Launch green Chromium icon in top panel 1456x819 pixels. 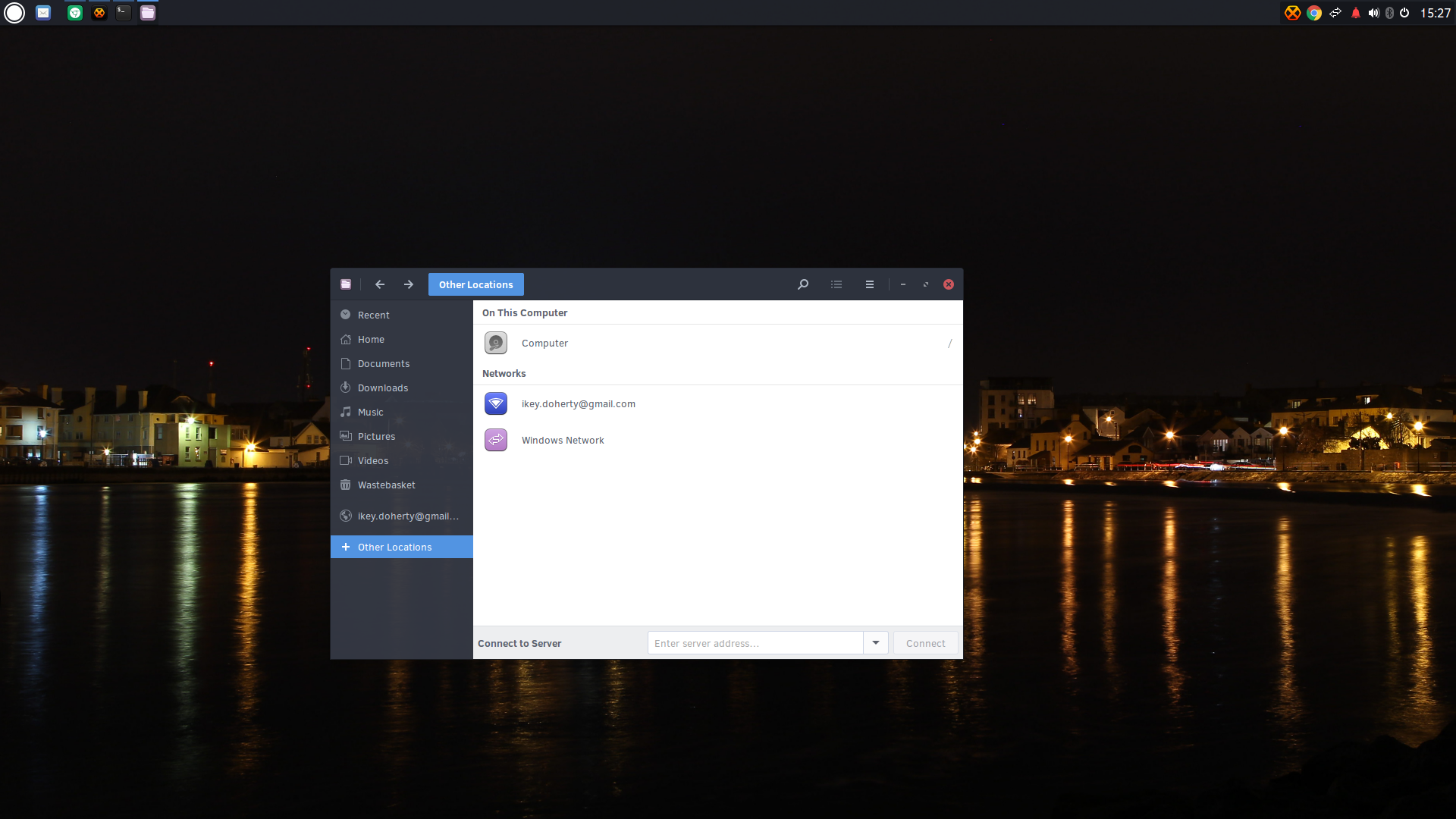coord(75,13)
